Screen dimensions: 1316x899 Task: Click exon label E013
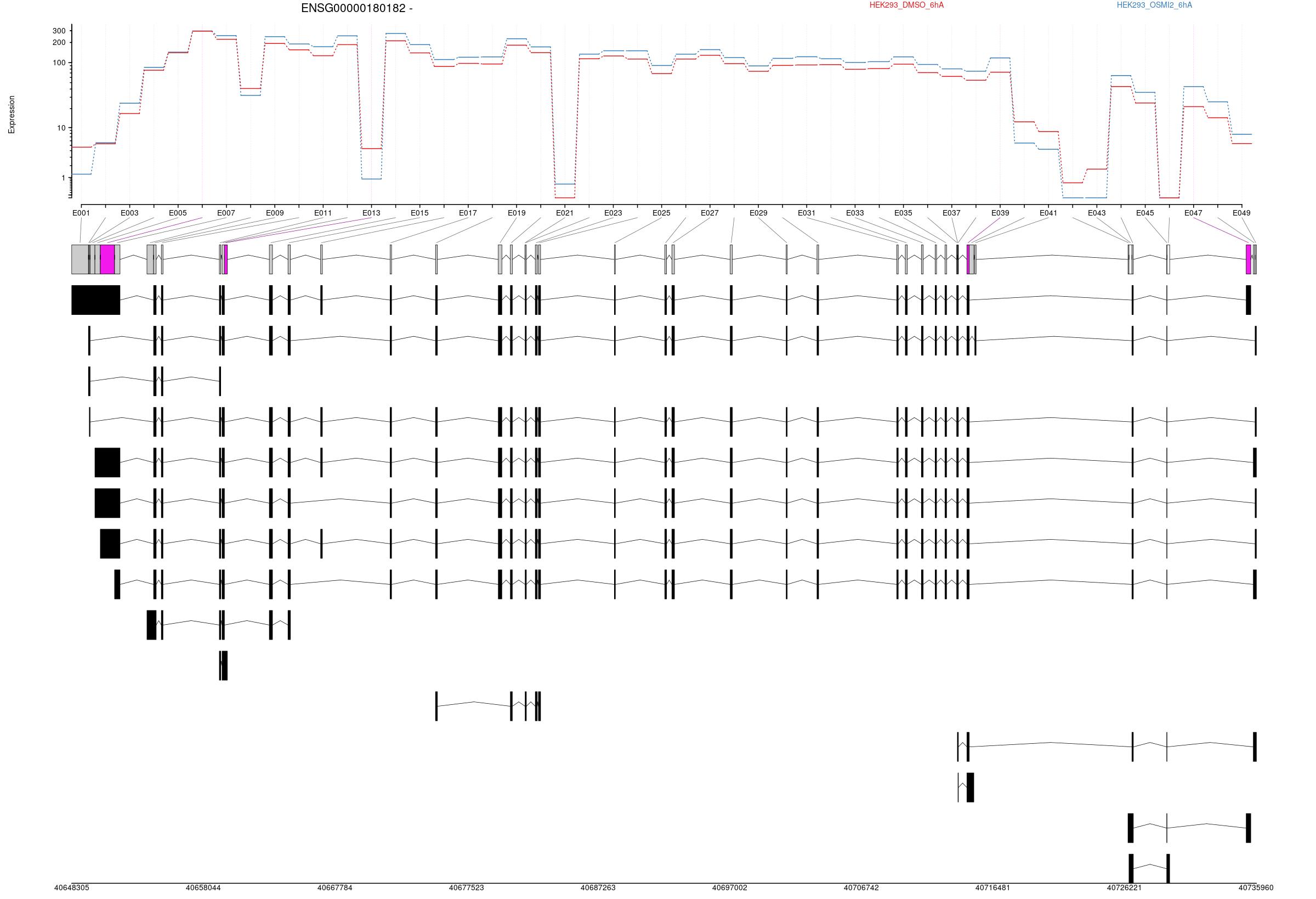tap(371, 213)
